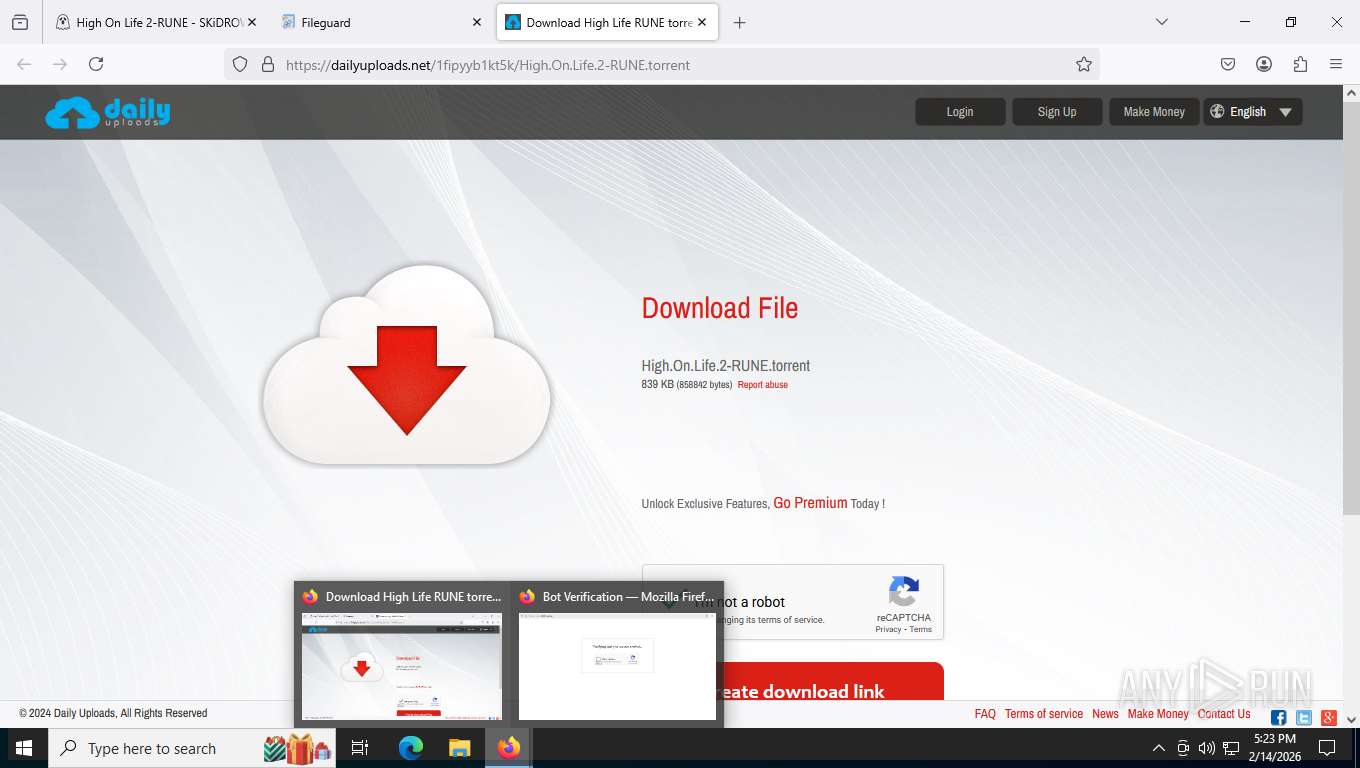1360x768 pixels.
Task: Click the Sign Up button
Action: 1057,112
